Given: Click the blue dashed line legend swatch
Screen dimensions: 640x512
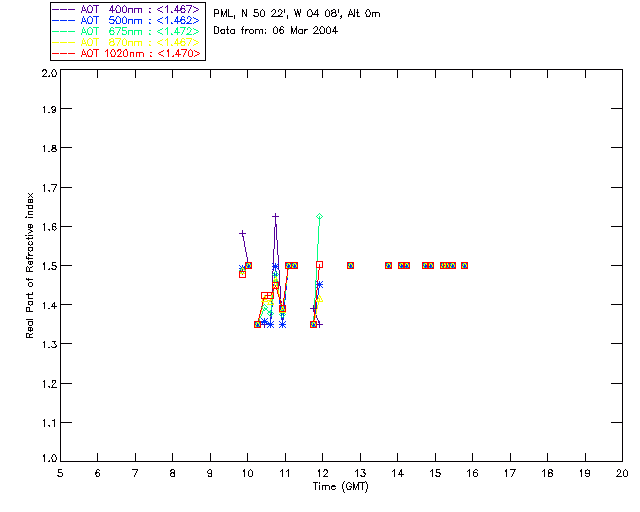Looking at the screenshot, I should [64, 20].
